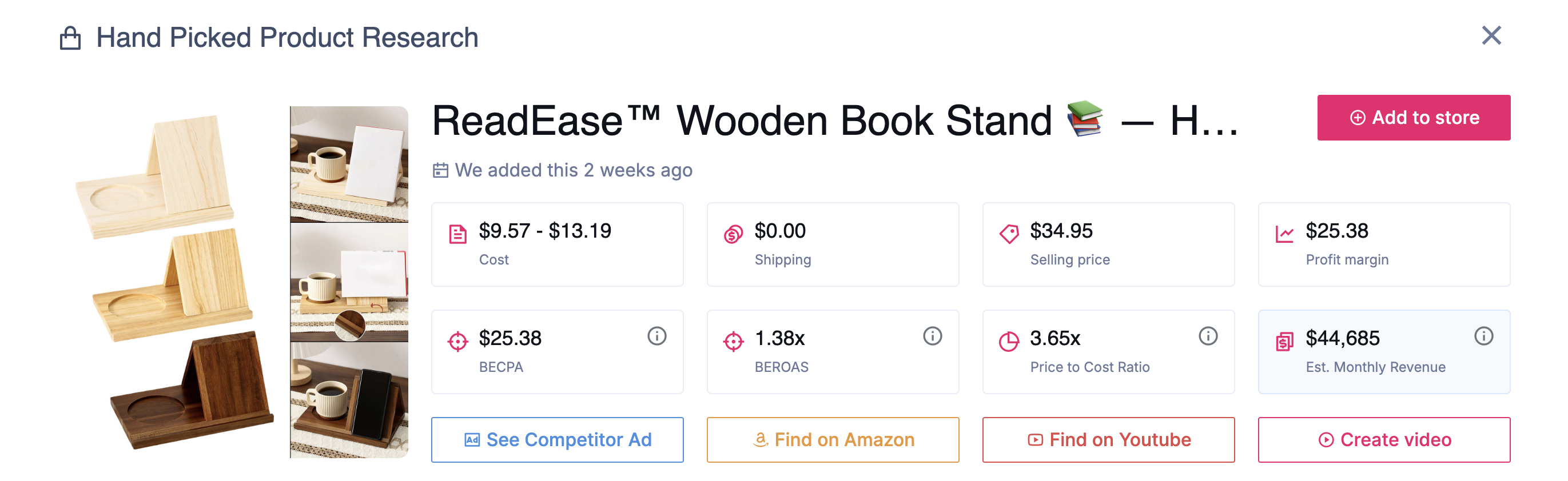Click Add to store
The image size is (1568, 481).
pyautogui.click(x=1414, y=117)
